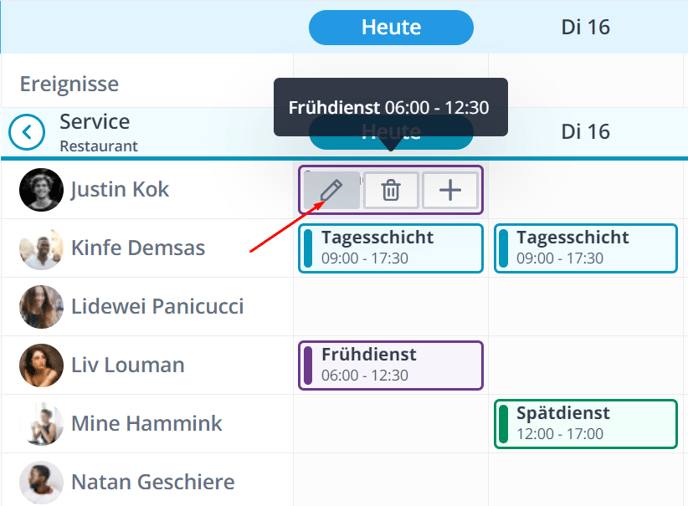Click Liv Louman's avatar photo
The image size is (688, 506).
coord(41,365)
